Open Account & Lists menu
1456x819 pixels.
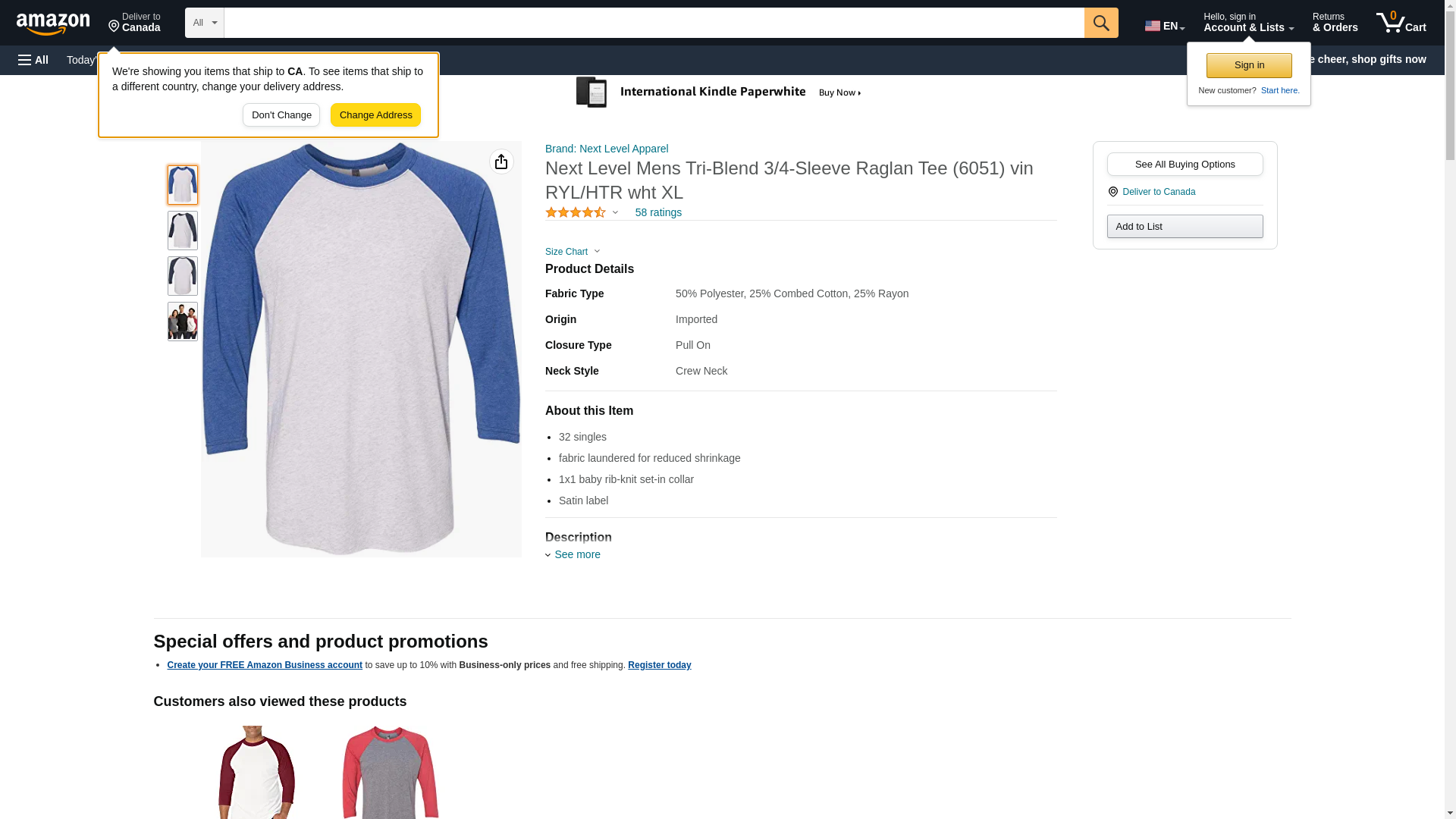pyautogui.click(x=1247, y=23)
